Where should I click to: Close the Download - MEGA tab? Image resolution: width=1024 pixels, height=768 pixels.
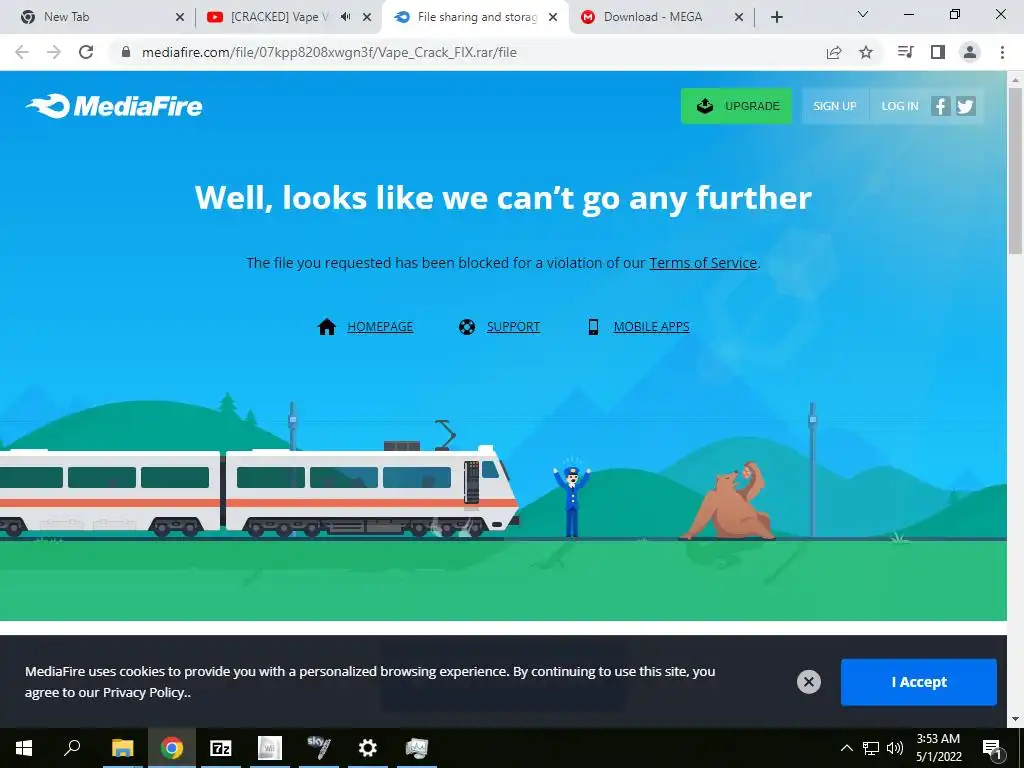pyautogui.click(x=739, y=17)
